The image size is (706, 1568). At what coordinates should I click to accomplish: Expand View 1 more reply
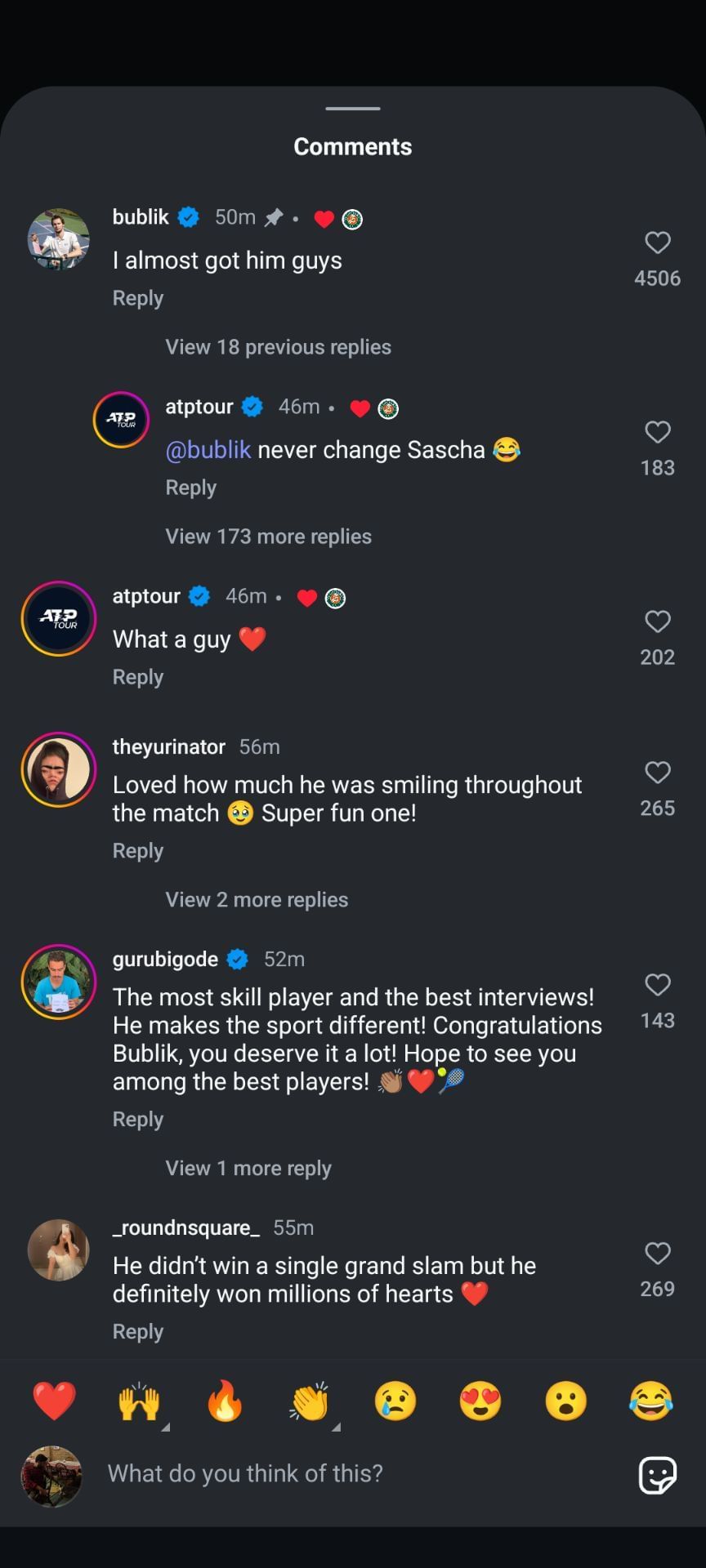(248, 1169)
